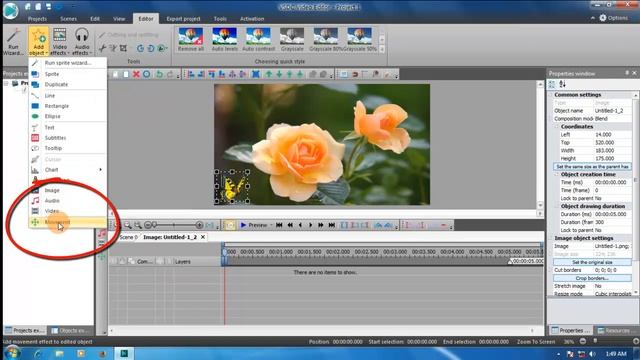Close the Image: Untitled-1_2 tab
Screen dimensions: 640x360
203,237
